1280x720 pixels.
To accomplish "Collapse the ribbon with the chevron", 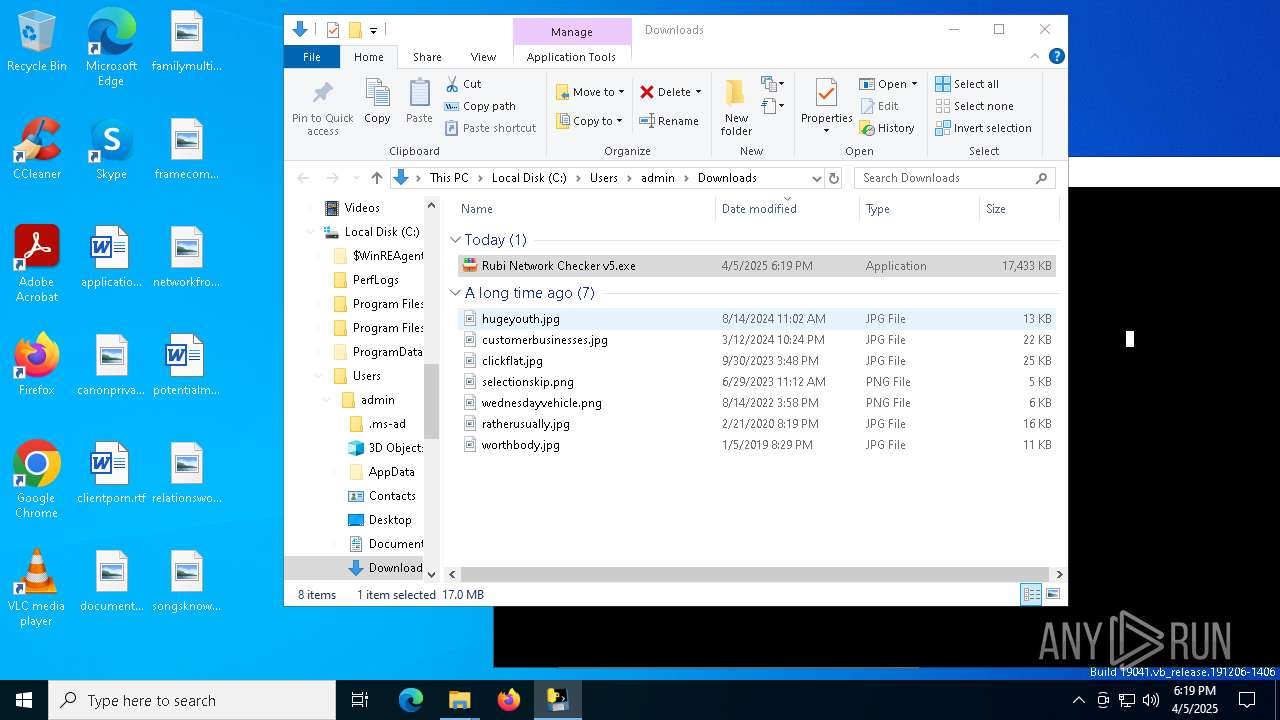I will point(1035,57).
